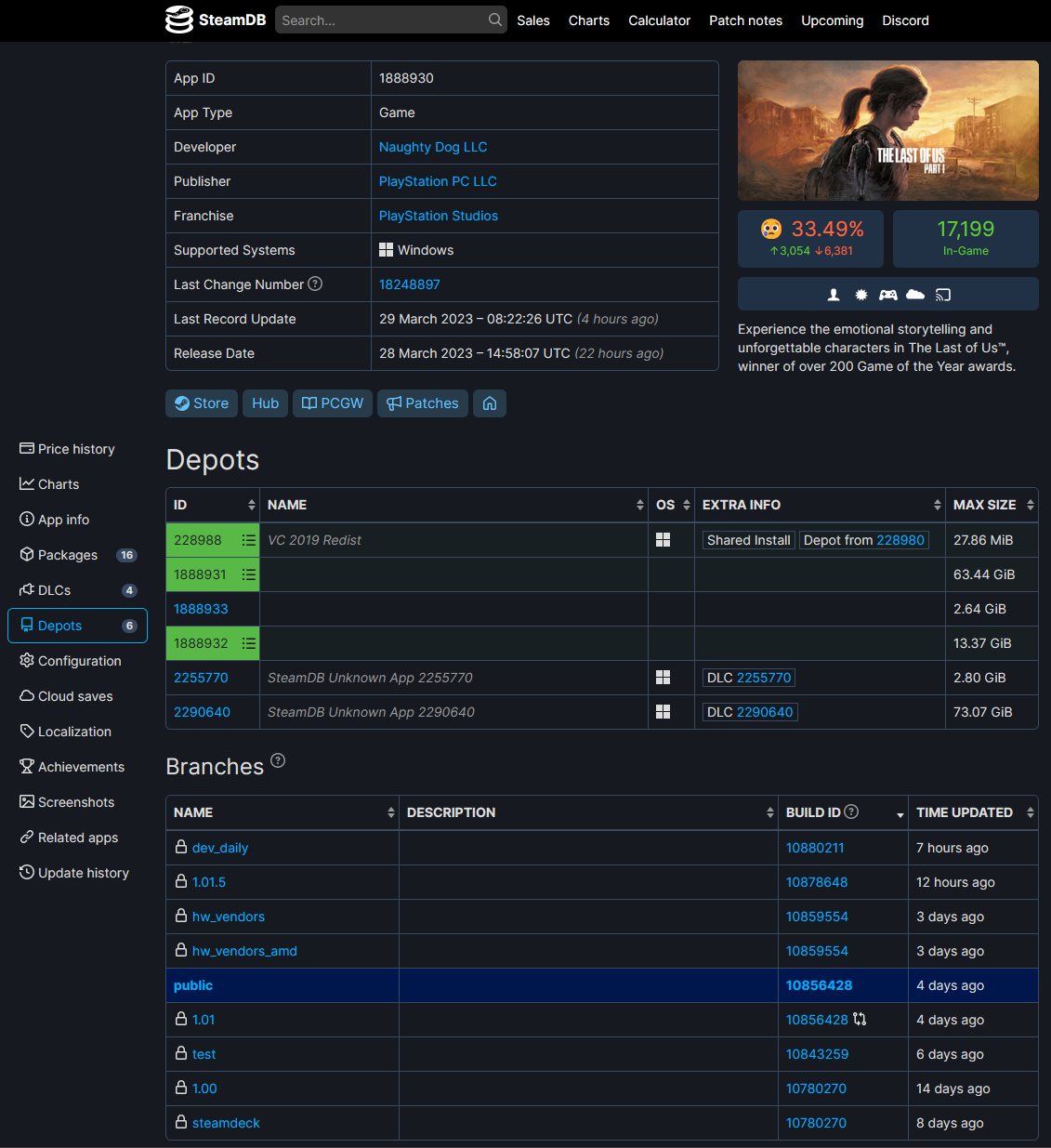Open Packages section in sidebar
This screenshot has width=1051, height=1148.
[x=77, y=555]
